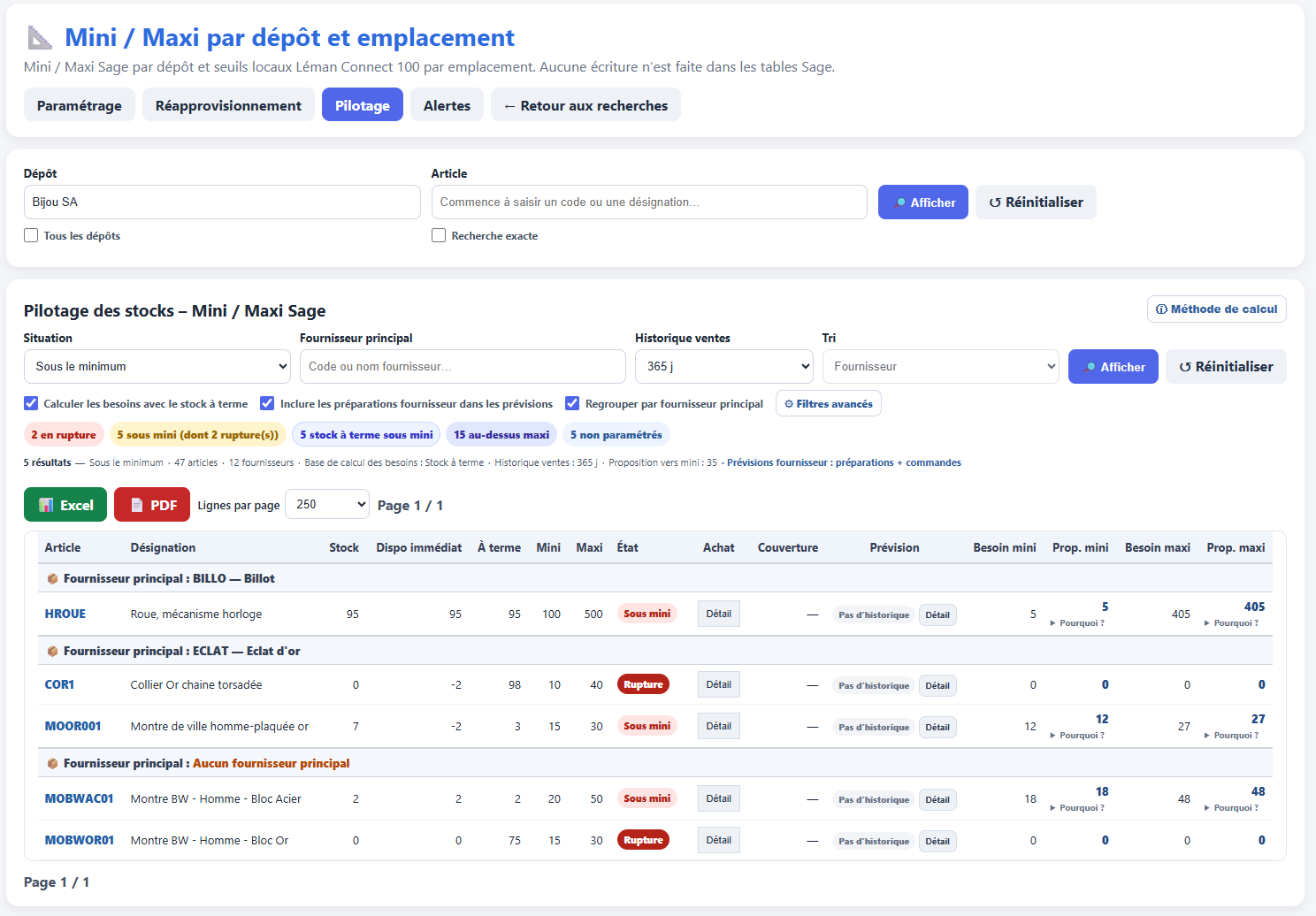
Task: Uncheck Calculer les besoins avec le stock à terme
Action: point(31,403)
